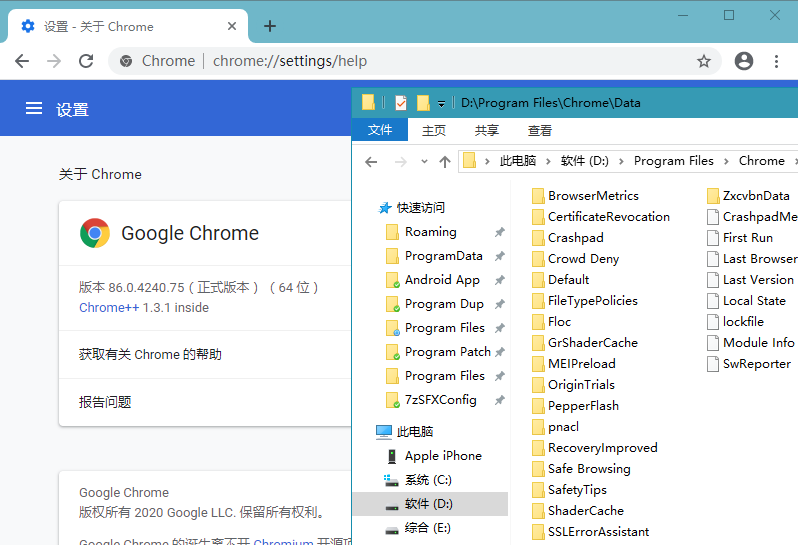Image resolution: width=798 pixels, height=545 pixels.
Task: Click the Chrome++ link
Action: tap(109, 308)
